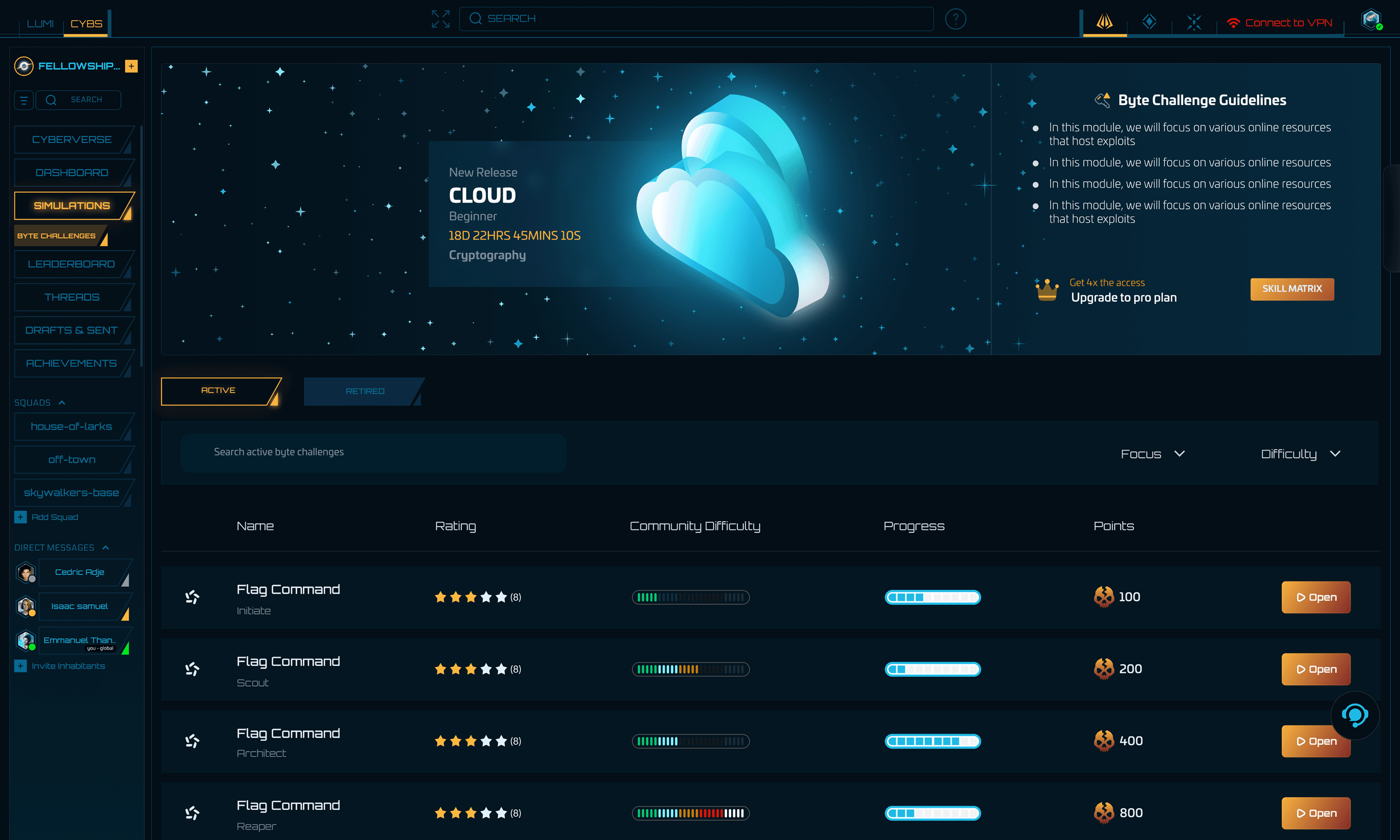Expand the Focus filter dropdown
Viewport: 1400px width, 840px height.
click(1153, 454)
